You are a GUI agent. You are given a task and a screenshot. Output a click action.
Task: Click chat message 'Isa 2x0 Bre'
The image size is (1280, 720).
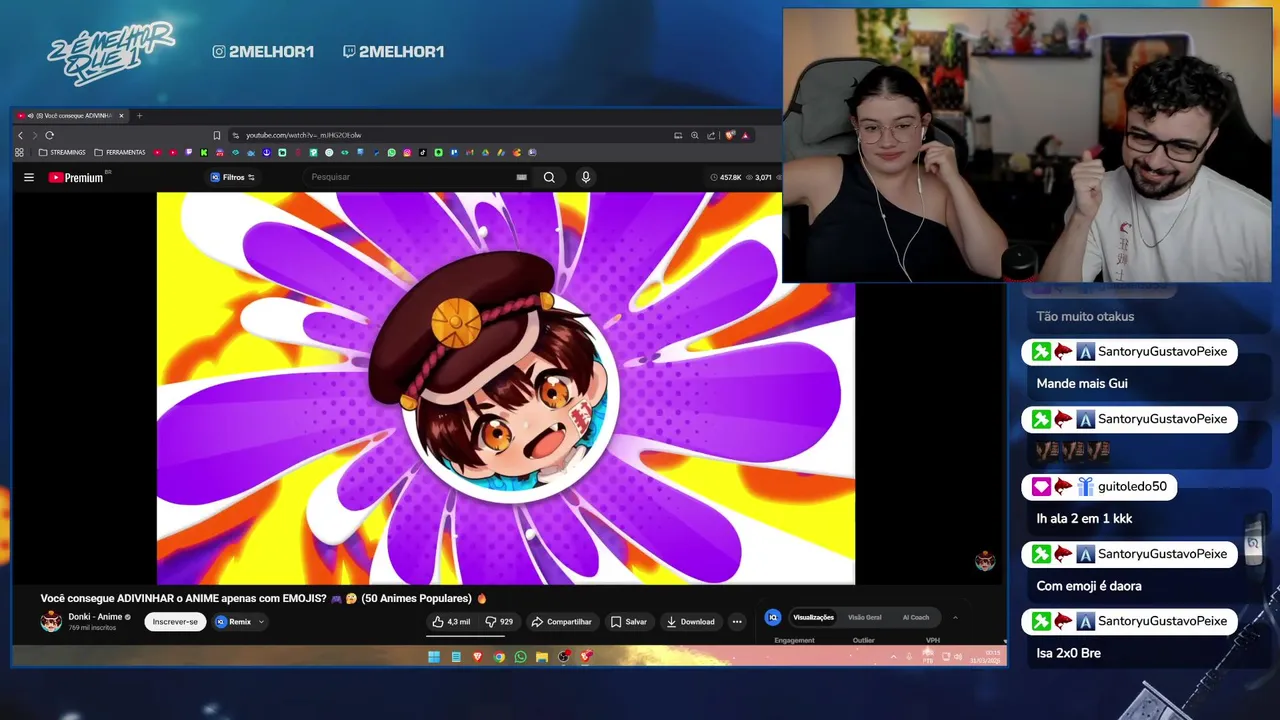(x=1068, y=653)
